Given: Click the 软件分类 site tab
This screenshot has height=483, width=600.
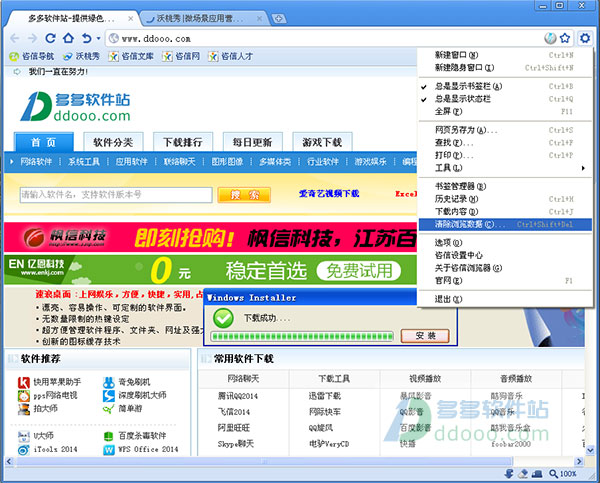Looking at the screenshot, I should [x=113, y=142].
